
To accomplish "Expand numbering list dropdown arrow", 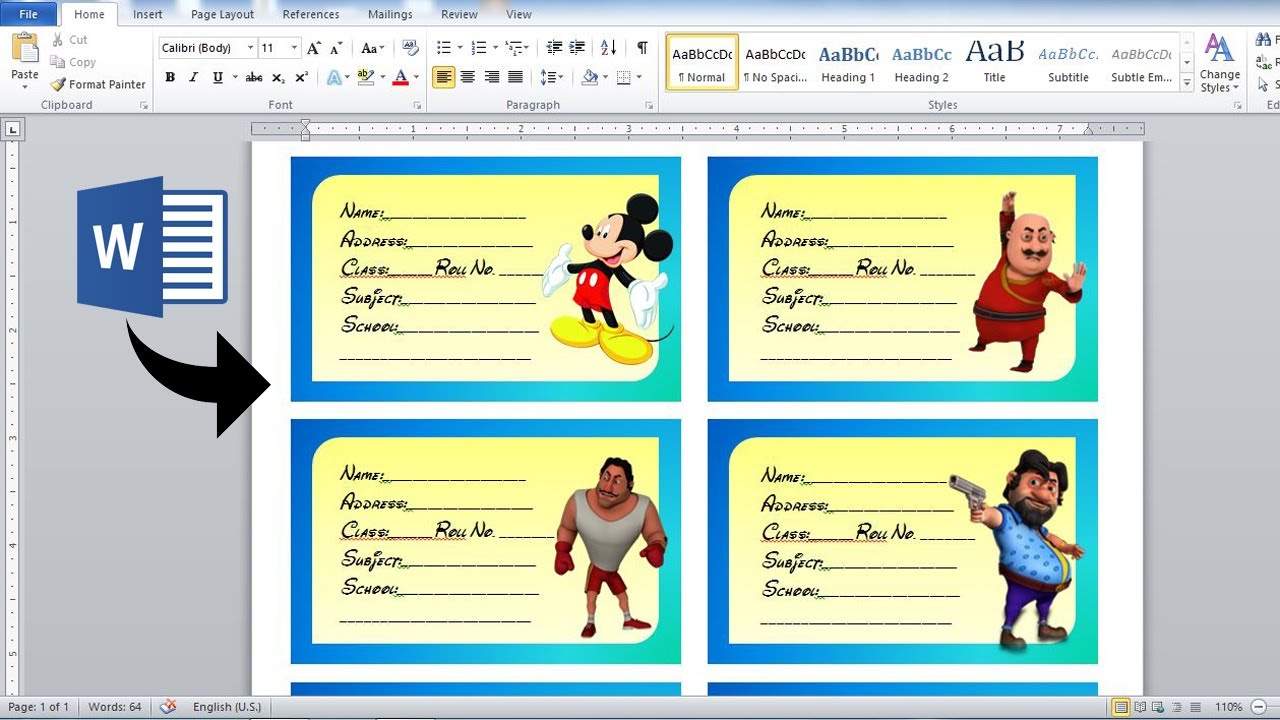I will 494,48.
